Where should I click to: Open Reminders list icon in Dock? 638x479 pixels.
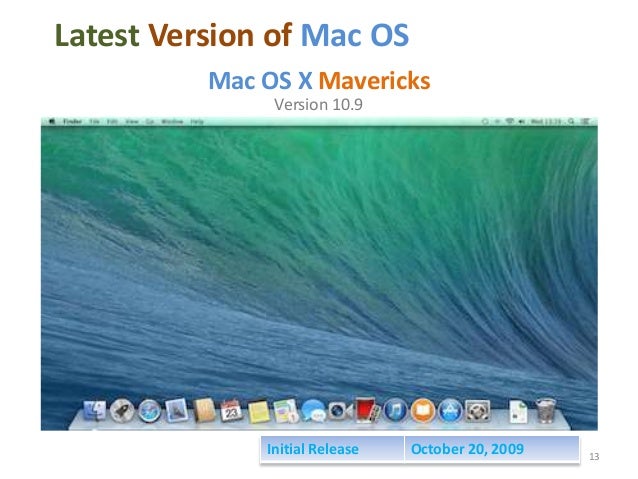pyautogui.click(x=286, y=411)
